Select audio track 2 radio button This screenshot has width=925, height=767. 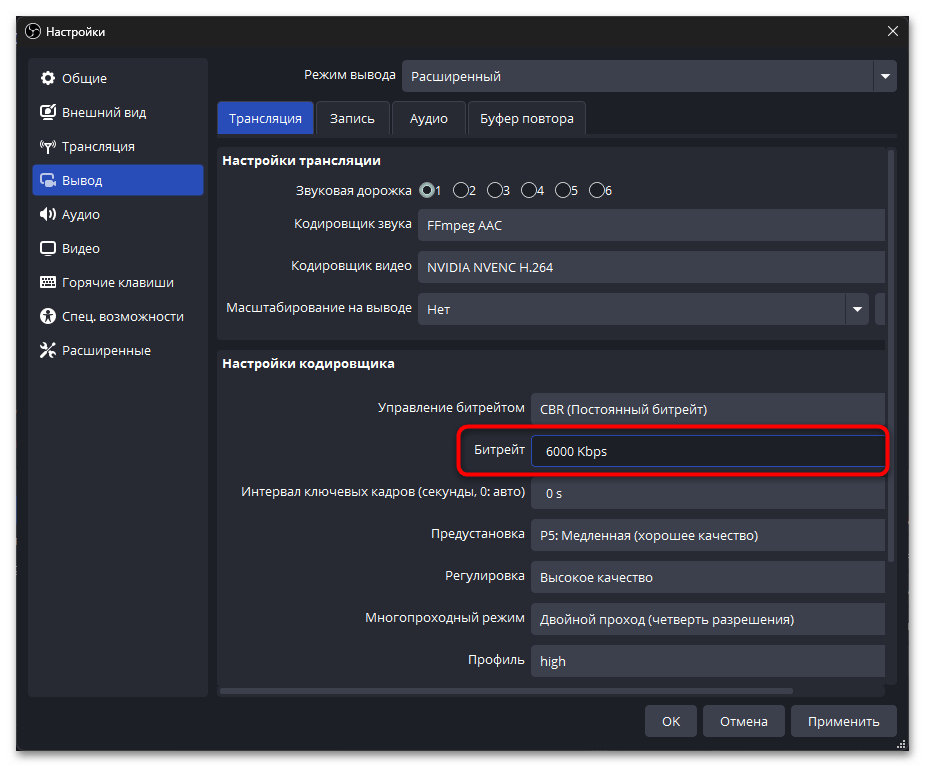coord(461,190)
